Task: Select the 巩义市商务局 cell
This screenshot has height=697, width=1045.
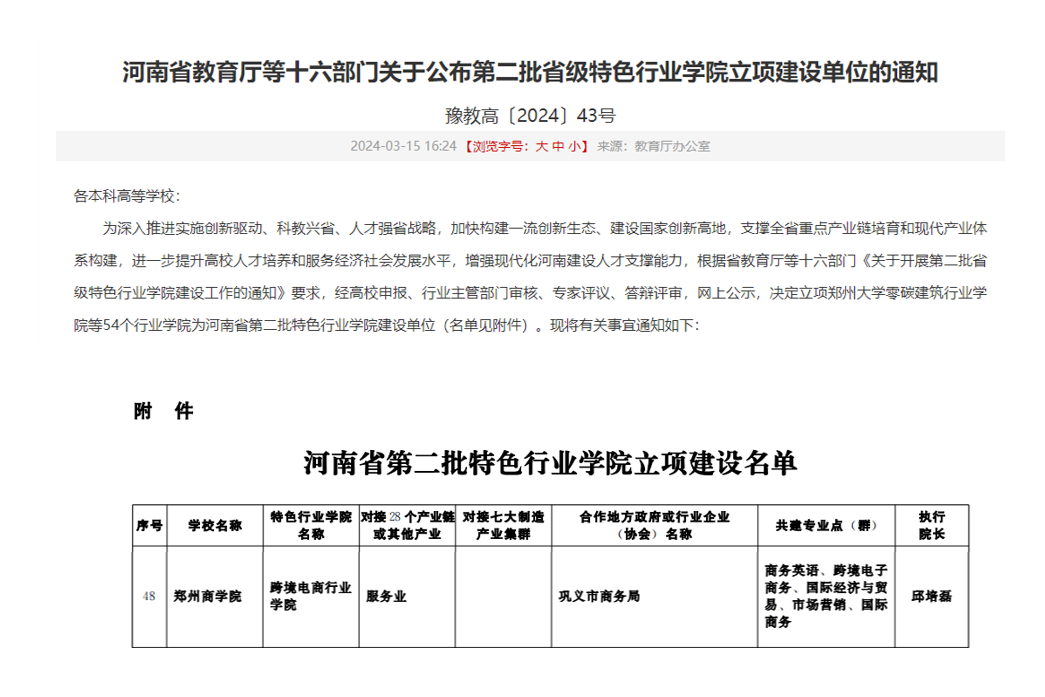Action: pos(598,596)
